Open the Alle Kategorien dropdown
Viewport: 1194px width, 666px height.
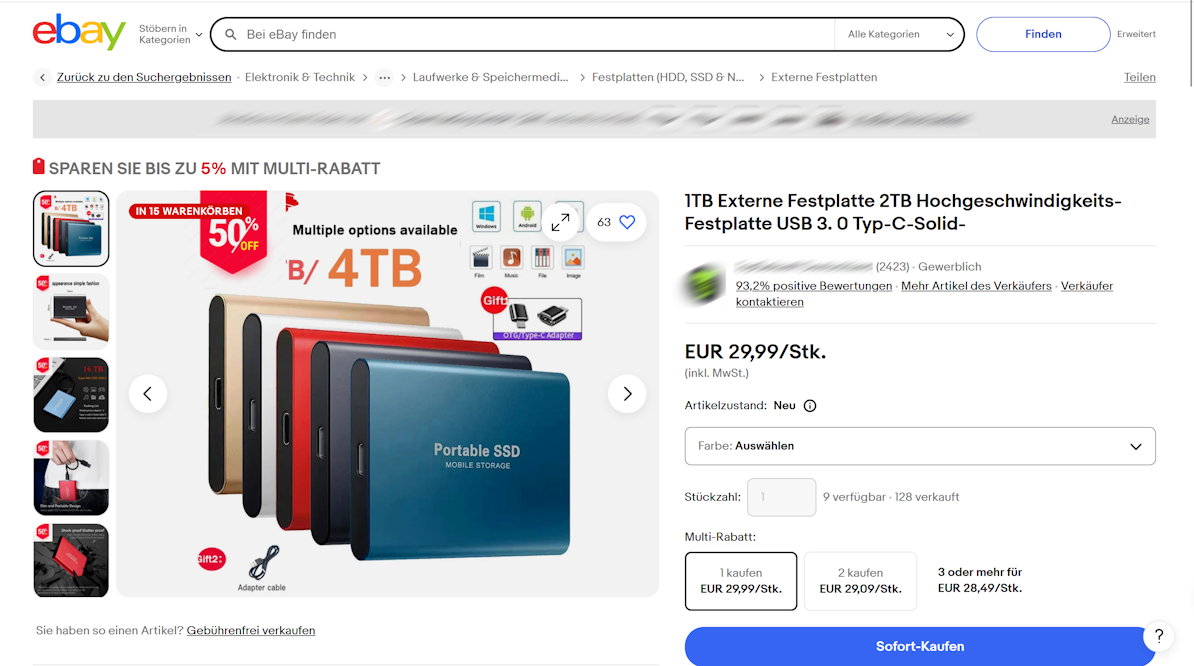[900, 34]
